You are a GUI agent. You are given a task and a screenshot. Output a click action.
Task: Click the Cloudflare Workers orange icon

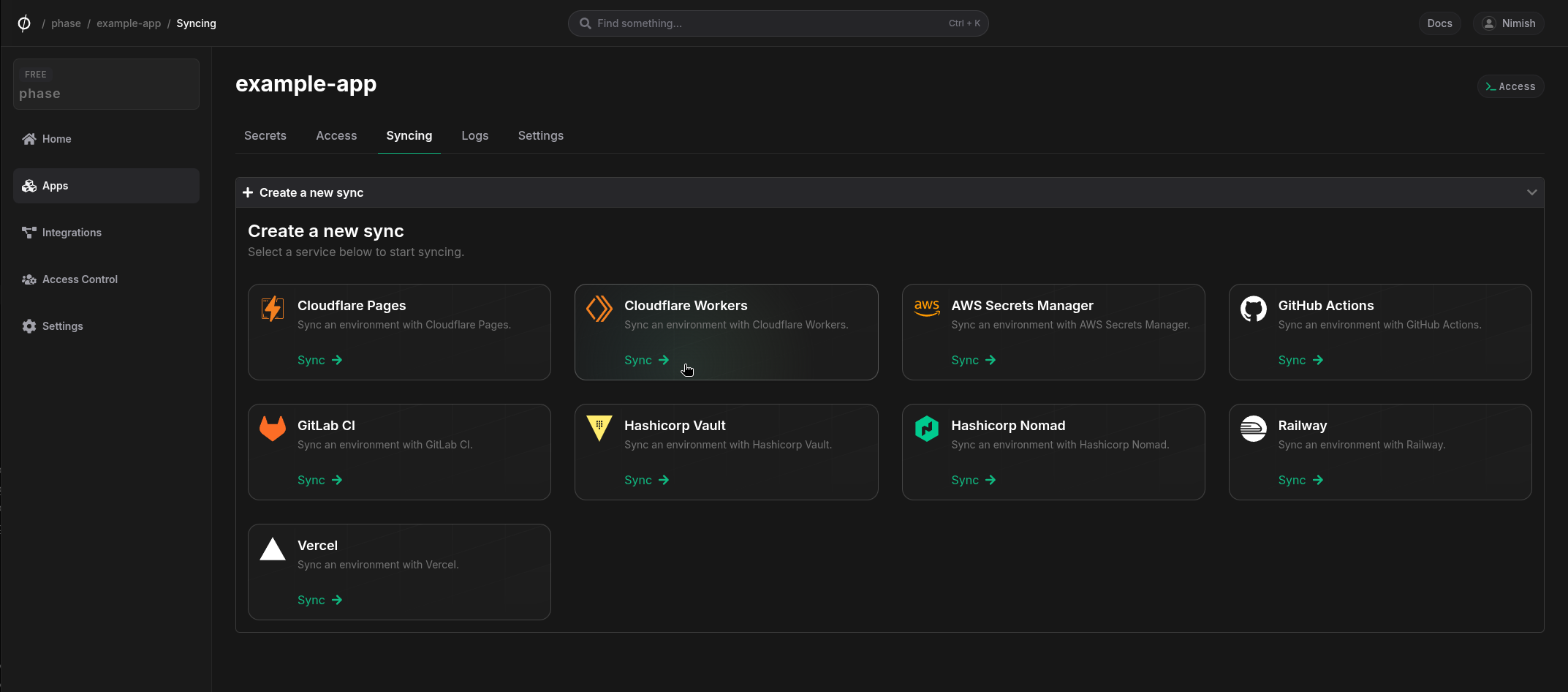coord(599,309)
